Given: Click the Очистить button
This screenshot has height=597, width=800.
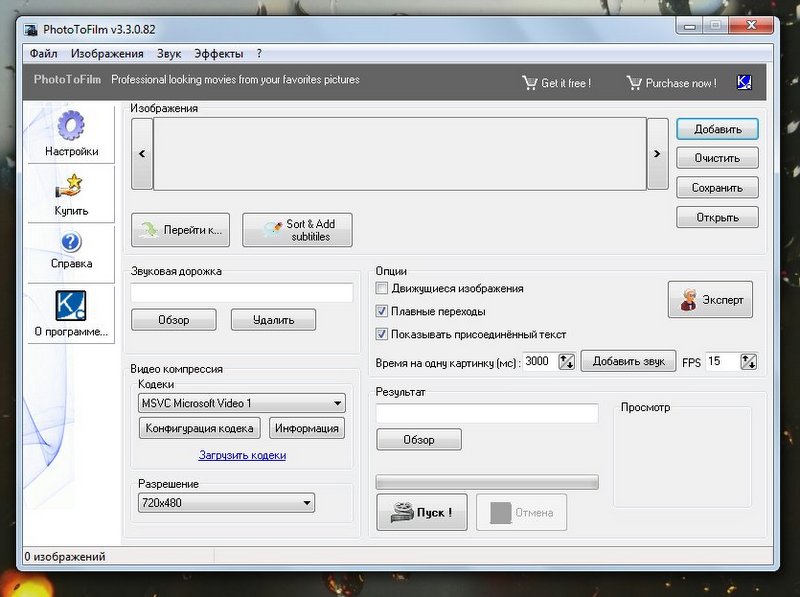Looking at the screenshot, I should [x=717, y=158].
